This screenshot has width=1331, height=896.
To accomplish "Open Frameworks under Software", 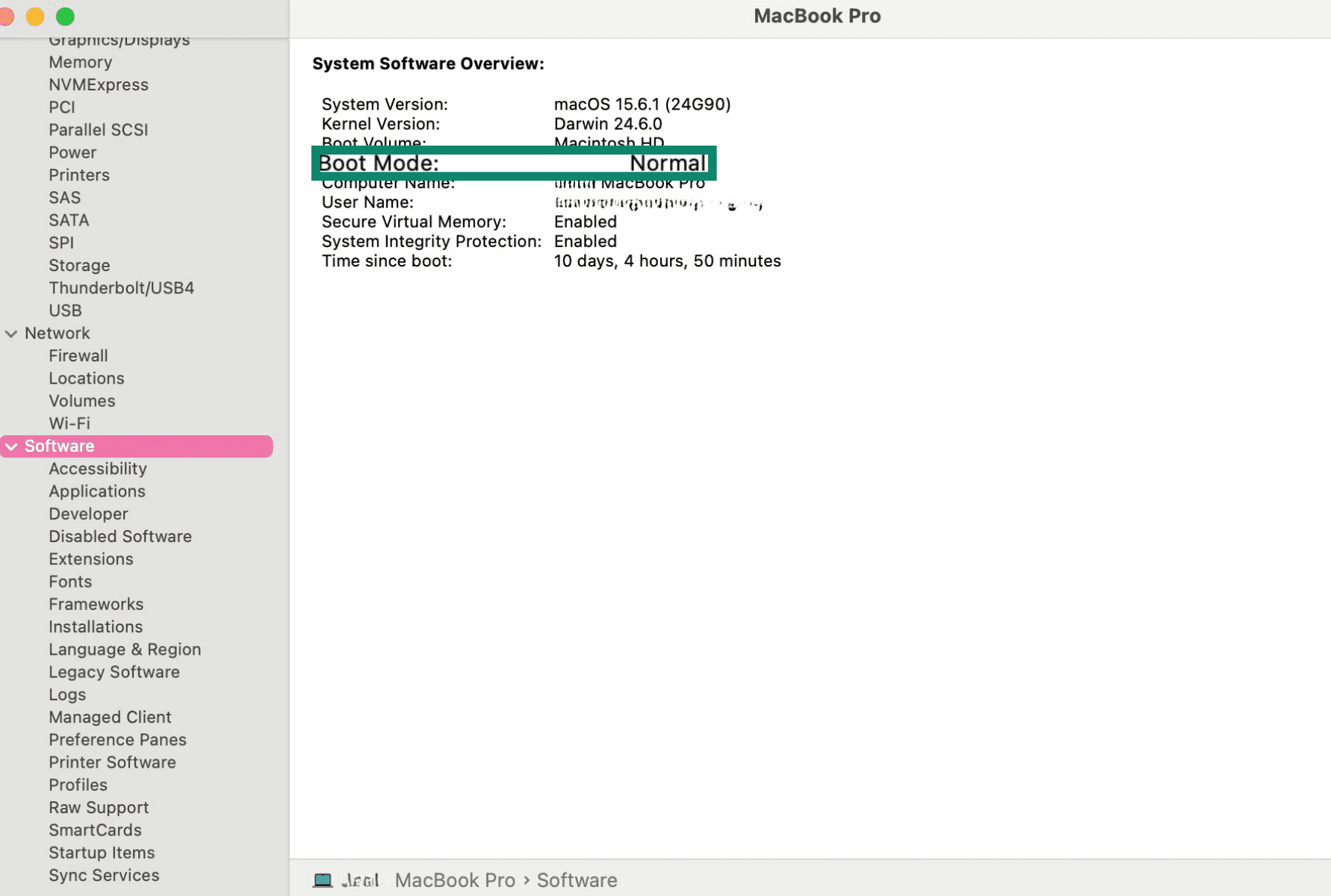I will tap(96, 604).
